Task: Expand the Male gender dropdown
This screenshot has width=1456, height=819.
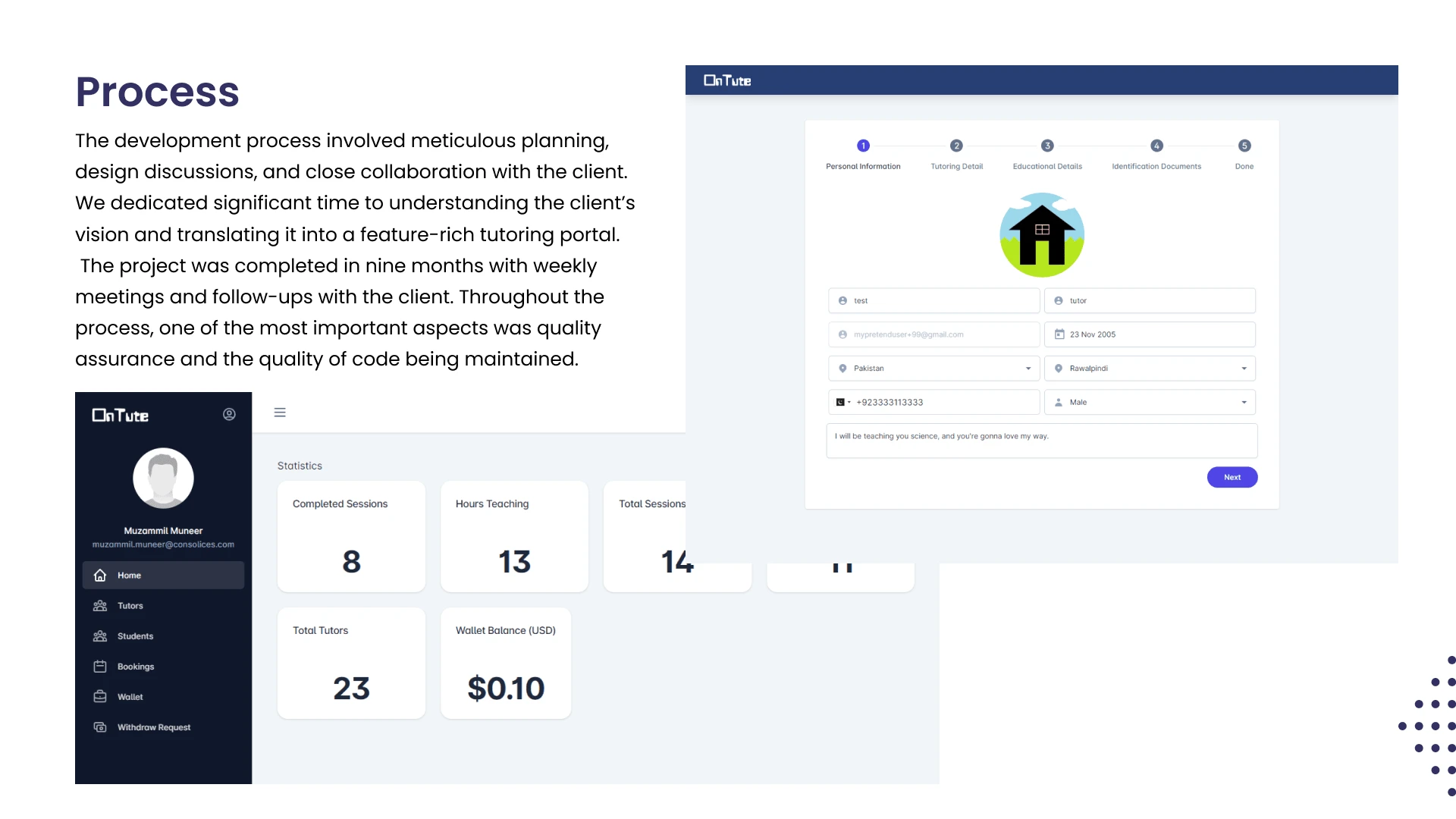Action: pos(1150,403)
